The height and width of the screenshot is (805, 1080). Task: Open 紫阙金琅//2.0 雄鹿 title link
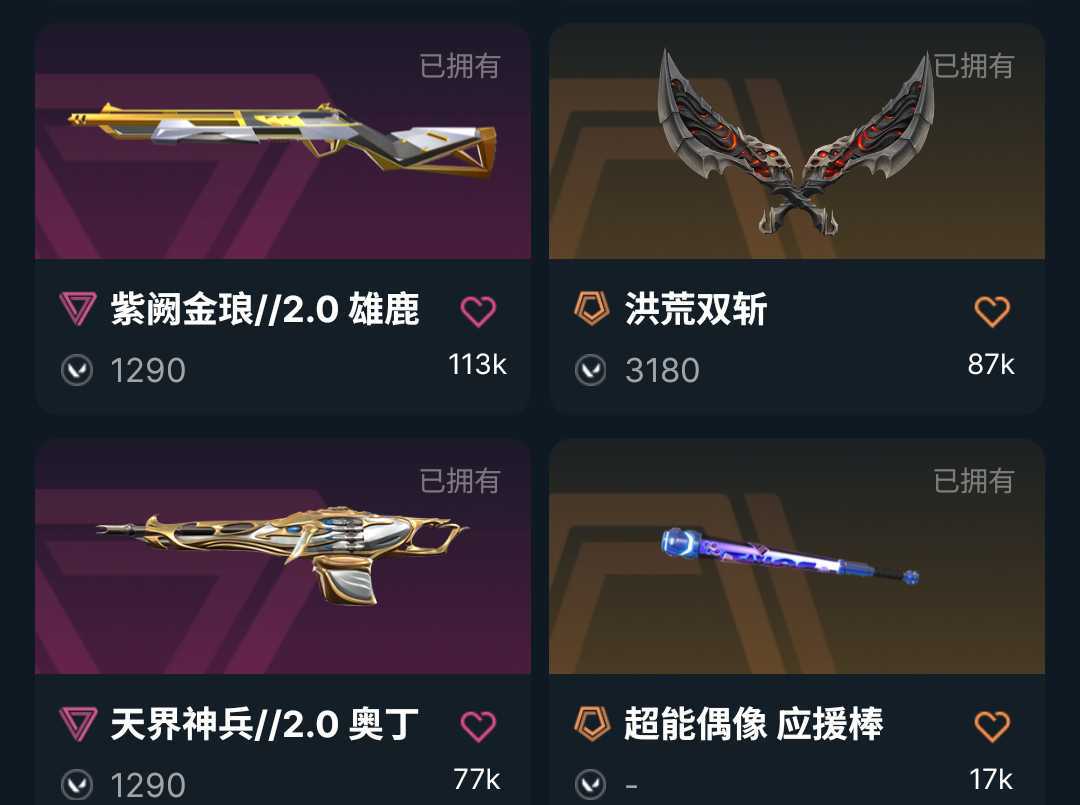point(265,309)
